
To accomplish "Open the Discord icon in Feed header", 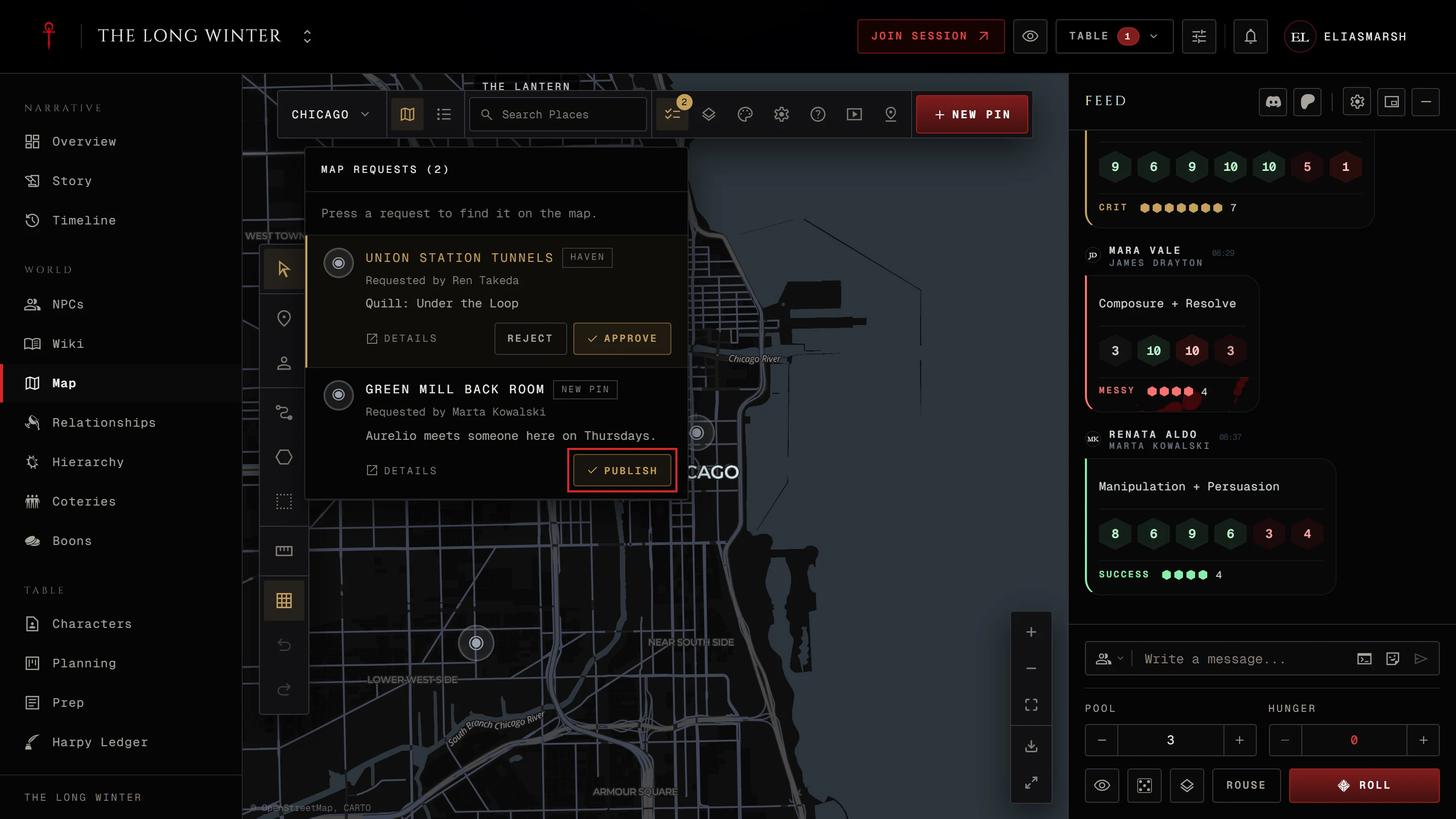I will [x=1273, y=102].
